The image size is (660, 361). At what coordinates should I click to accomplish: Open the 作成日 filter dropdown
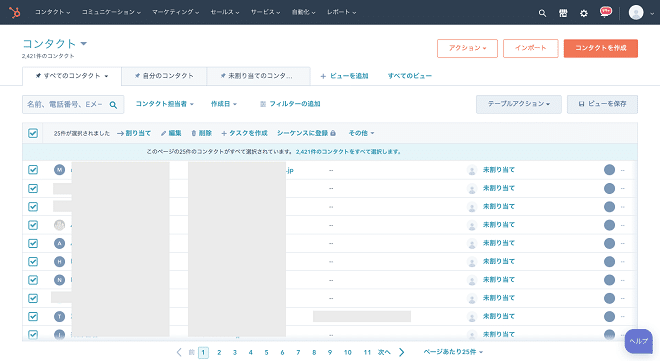tap(224, 104)
